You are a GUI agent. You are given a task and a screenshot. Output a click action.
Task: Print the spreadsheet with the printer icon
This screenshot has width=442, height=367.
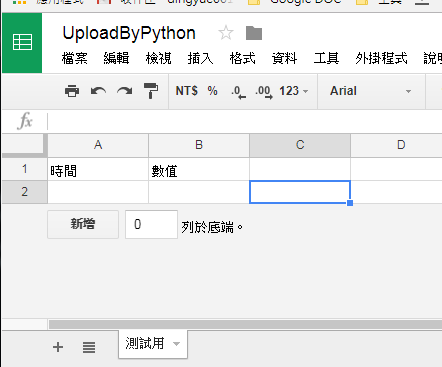tap(72, 91)
